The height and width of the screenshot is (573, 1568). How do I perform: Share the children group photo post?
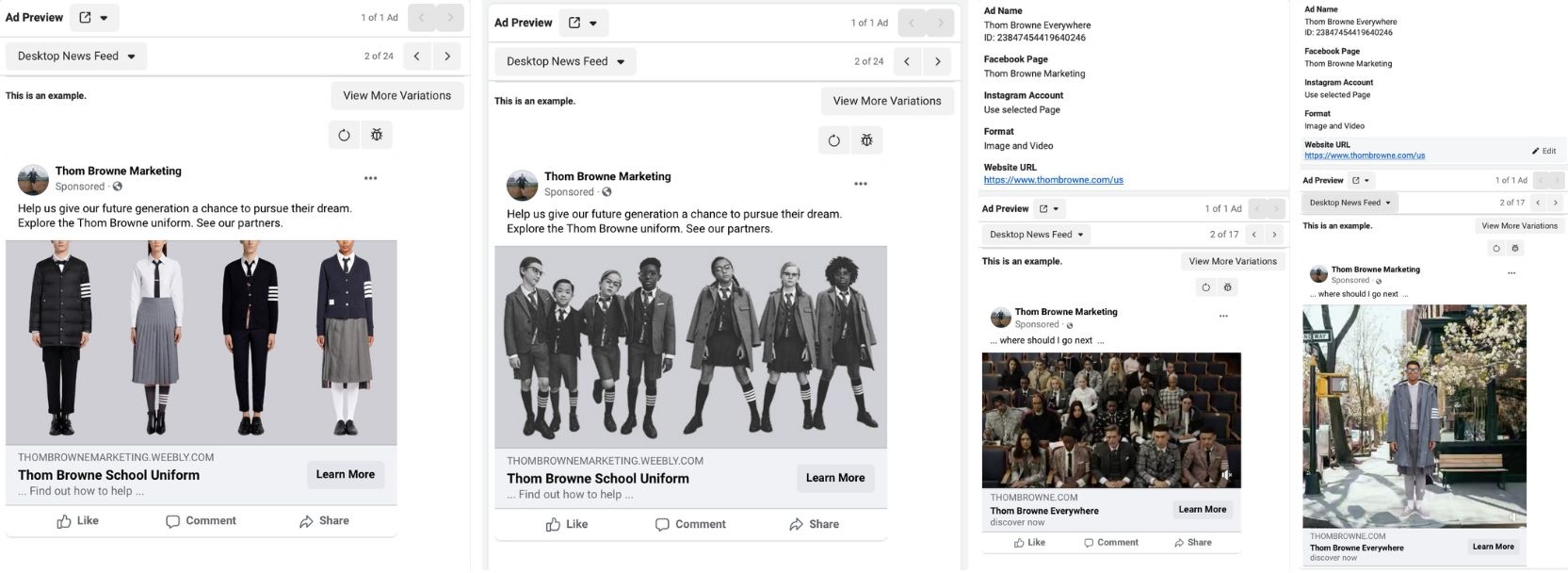tap(814, 525)
